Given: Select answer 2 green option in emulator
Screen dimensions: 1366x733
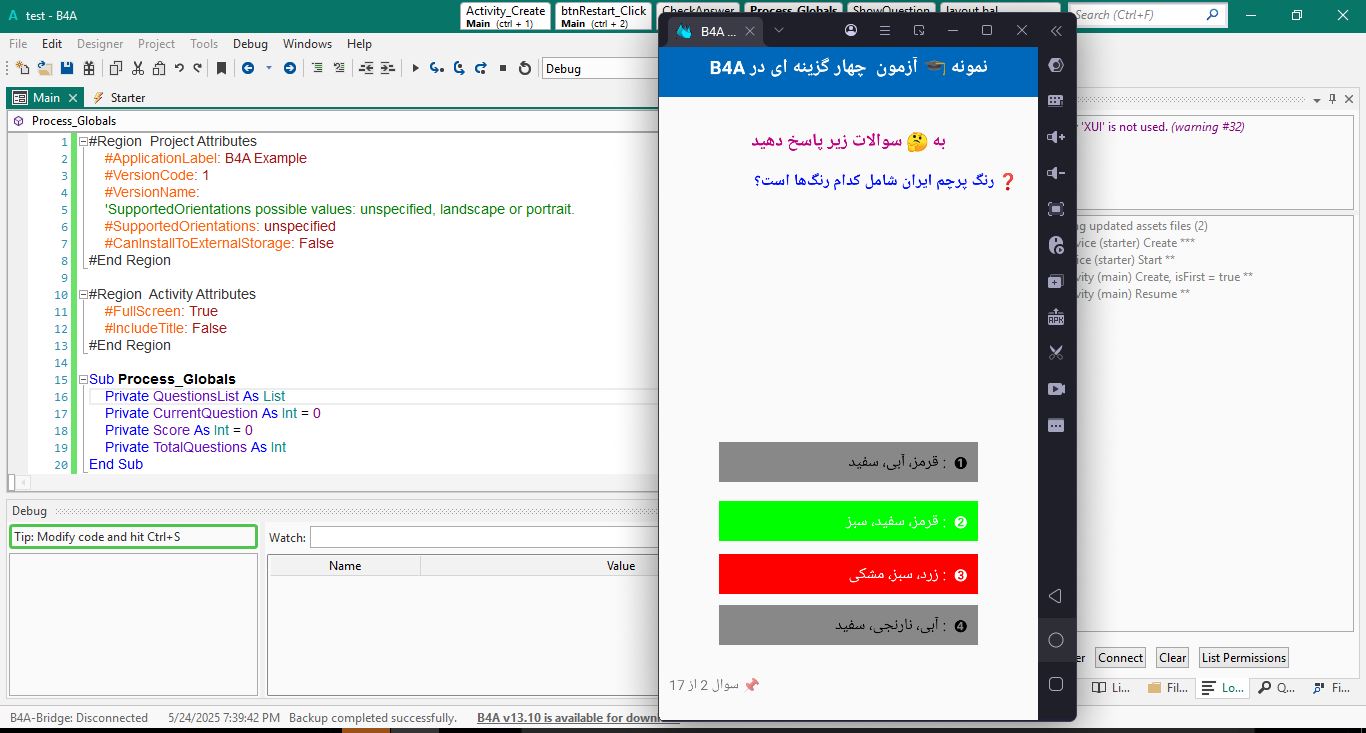Looking at the screenshot, I should coord(848,521).
